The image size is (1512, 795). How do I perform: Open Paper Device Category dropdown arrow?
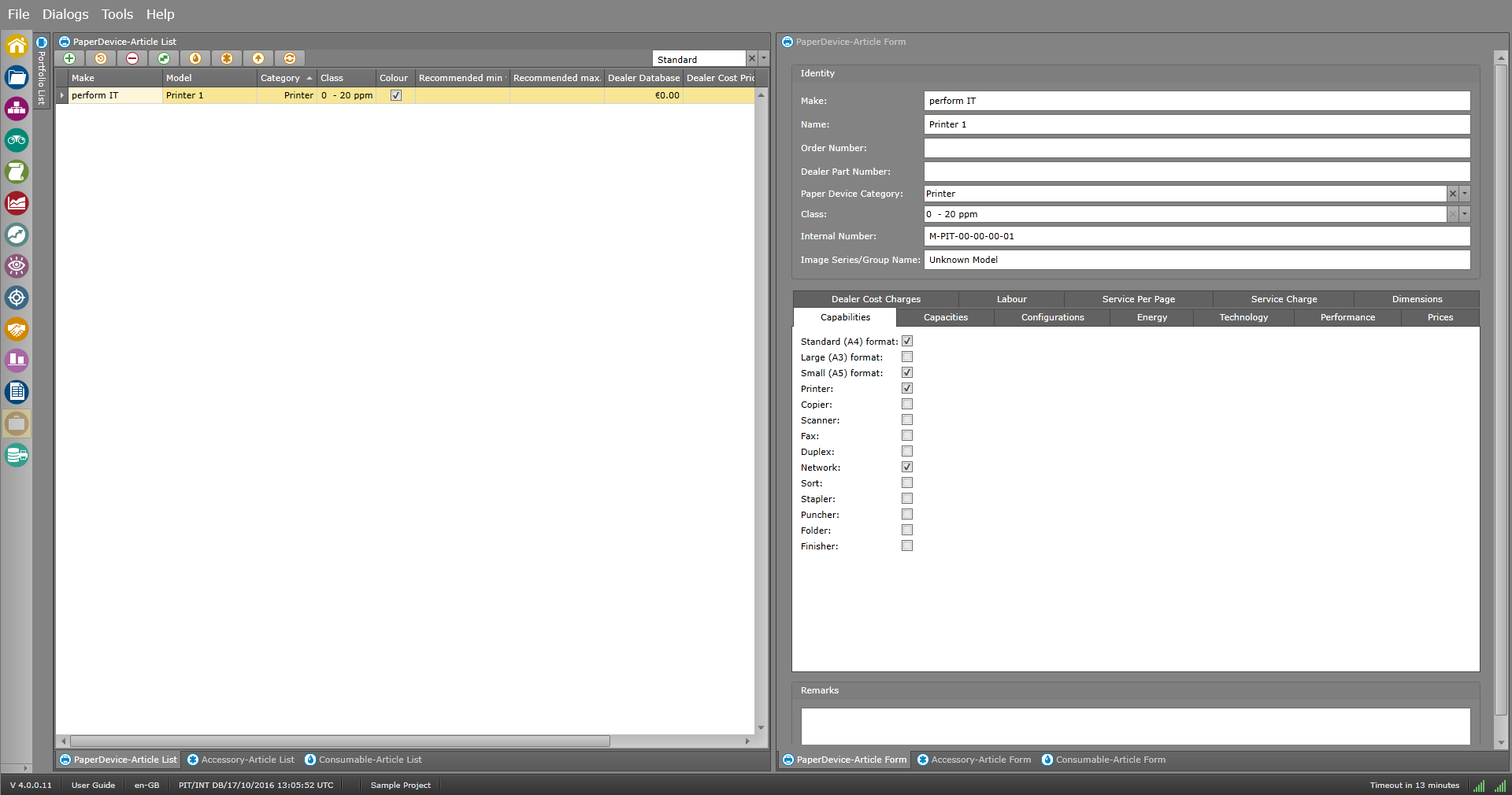point(1465,194)
